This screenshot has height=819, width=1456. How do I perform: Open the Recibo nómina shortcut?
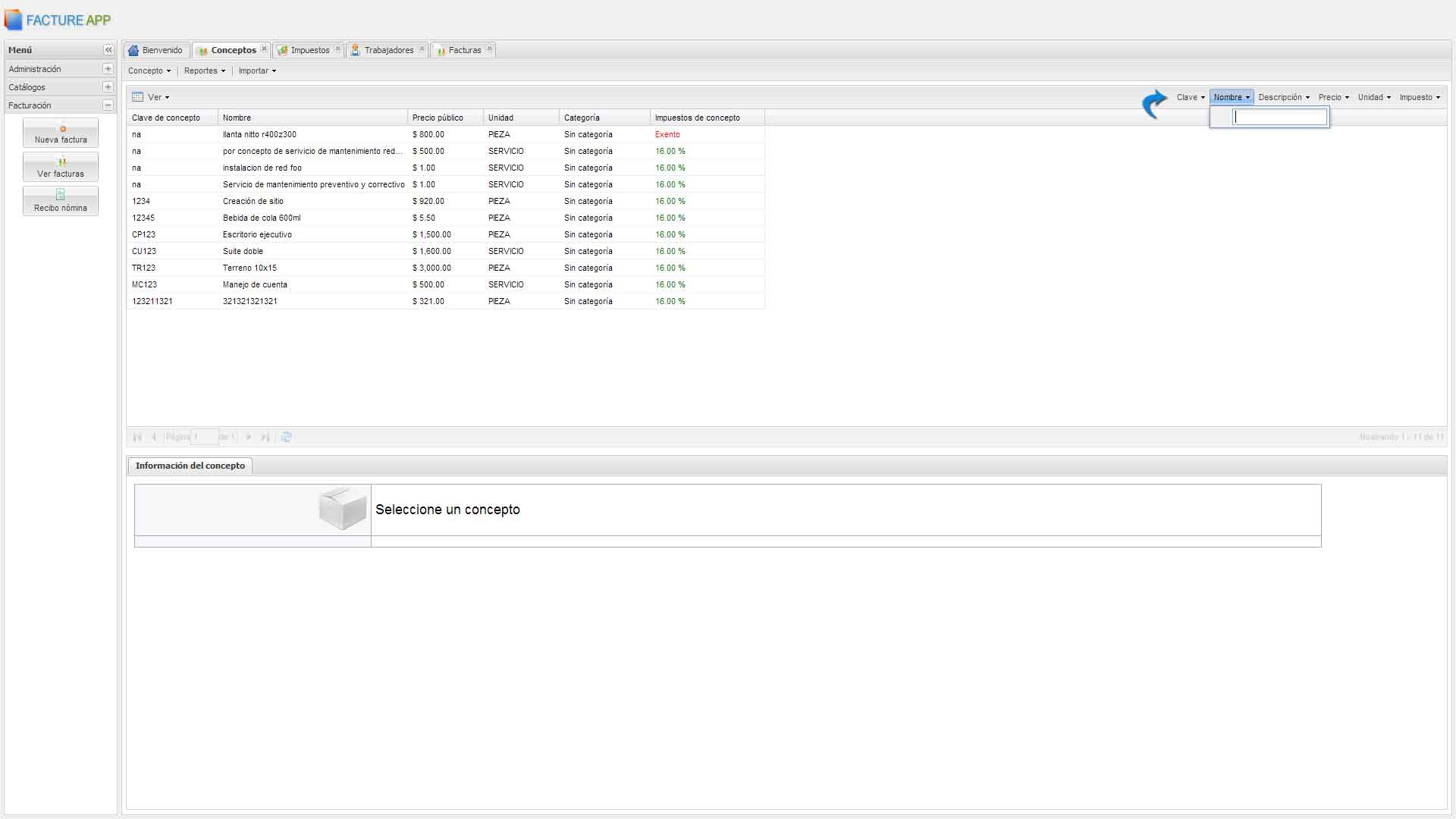(x=61, y=202)
